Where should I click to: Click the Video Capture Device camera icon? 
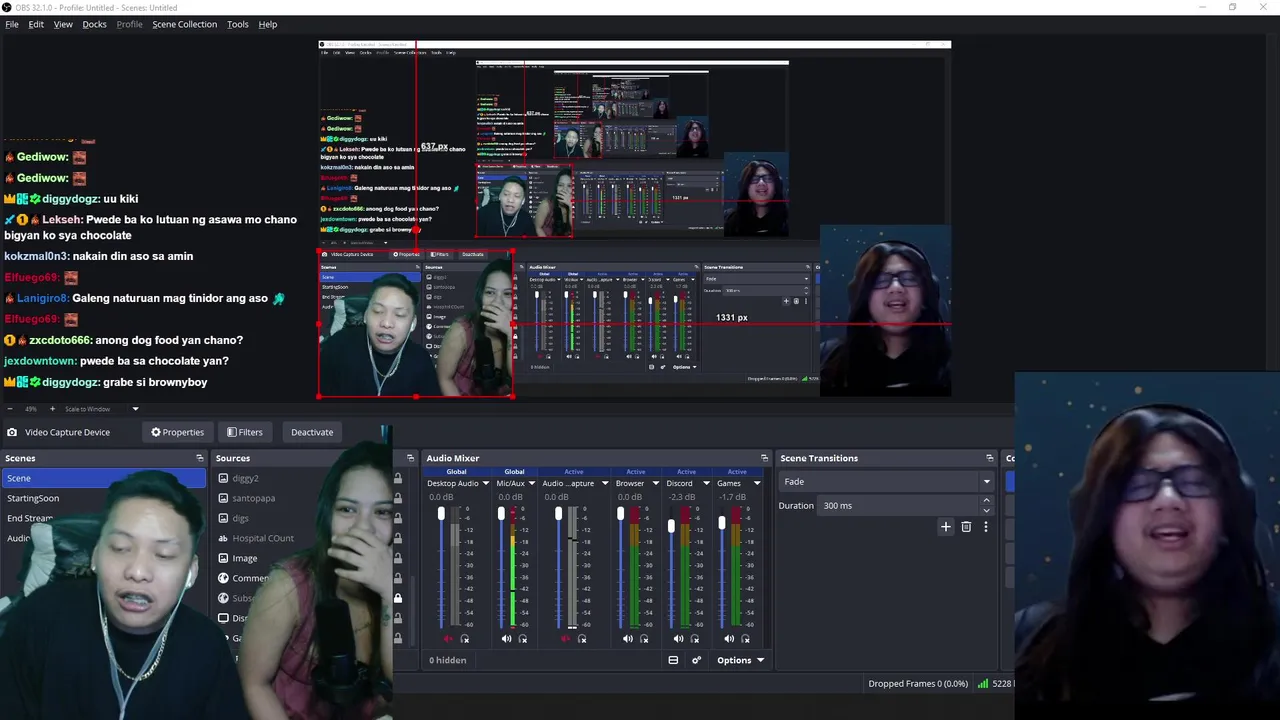(x=12, y=432)
